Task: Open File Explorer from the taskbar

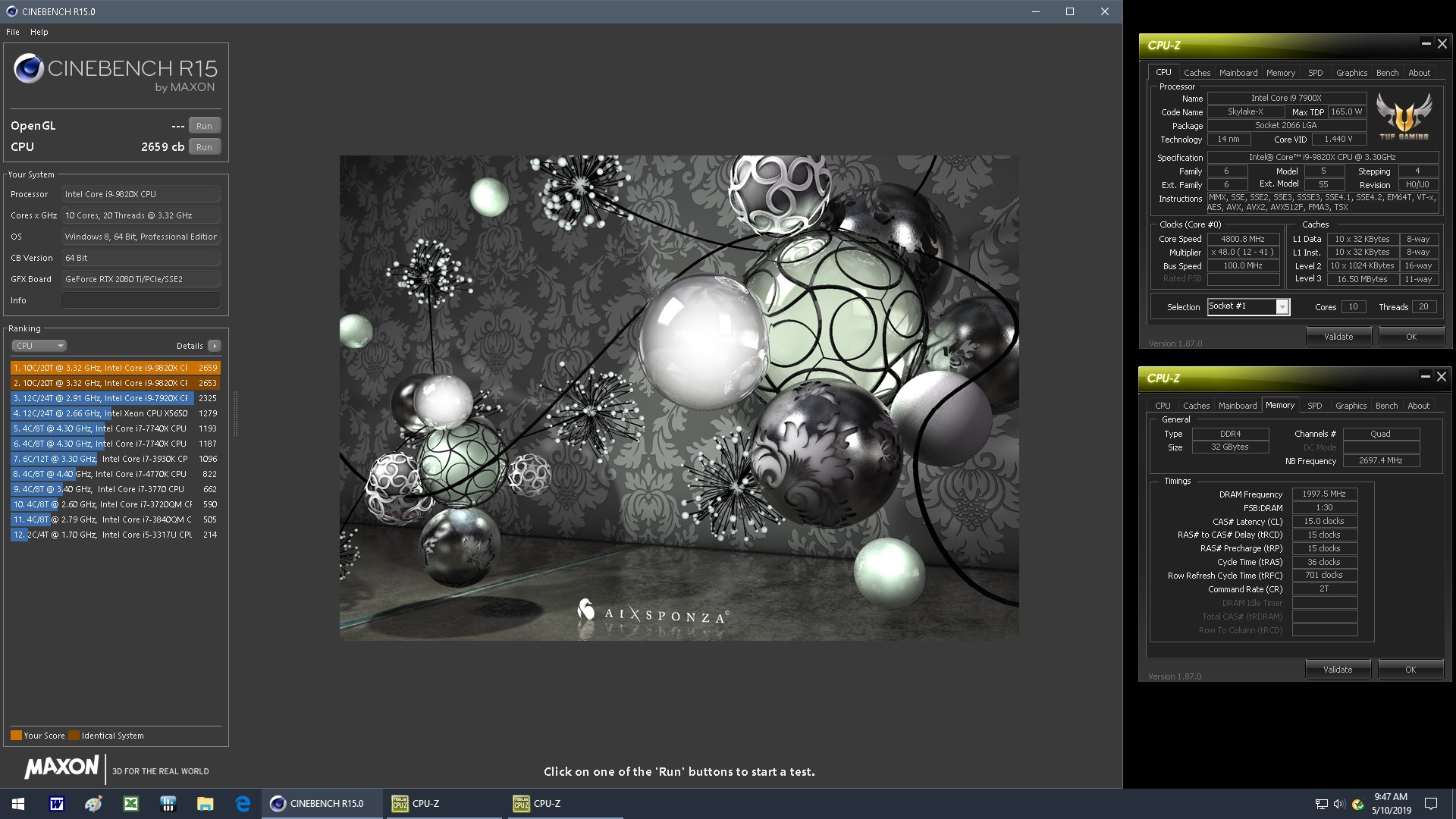Action: [x=205, y=804]
